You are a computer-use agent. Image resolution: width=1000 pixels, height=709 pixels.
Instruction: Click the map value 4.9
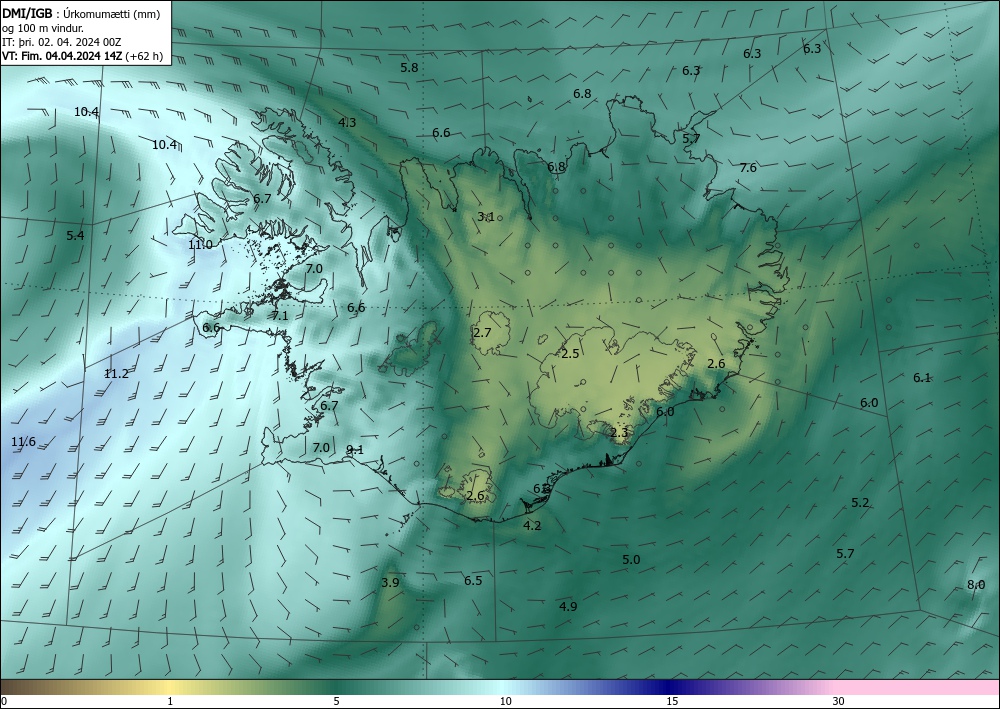[x=568, y=606]
